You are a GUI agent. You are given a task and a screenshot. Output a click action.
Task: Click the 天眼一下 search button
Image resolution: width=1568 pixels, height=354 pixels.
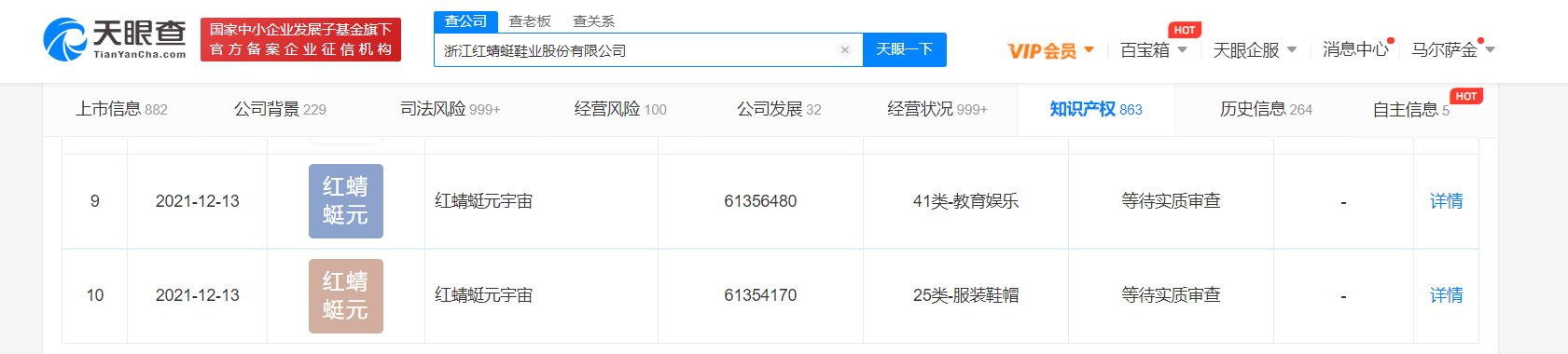(x=905, y=49)
